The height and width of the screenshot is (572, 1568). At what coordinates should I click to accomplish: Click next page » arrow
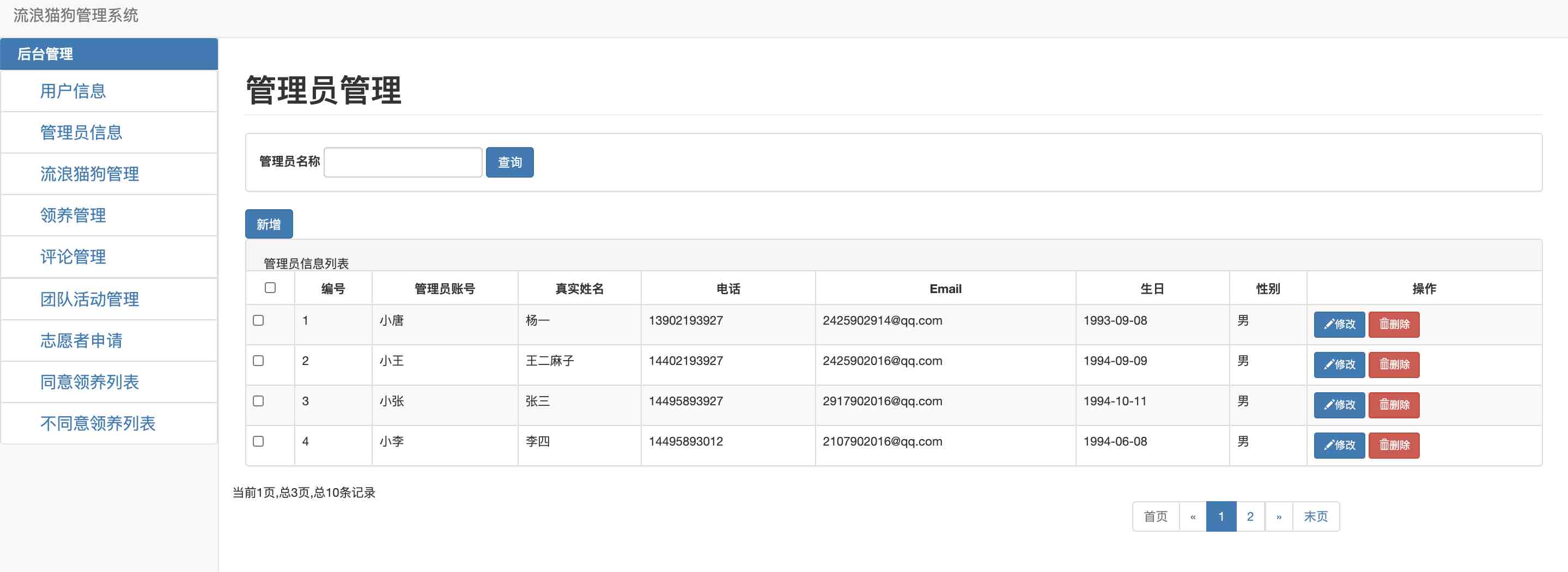1279,516
